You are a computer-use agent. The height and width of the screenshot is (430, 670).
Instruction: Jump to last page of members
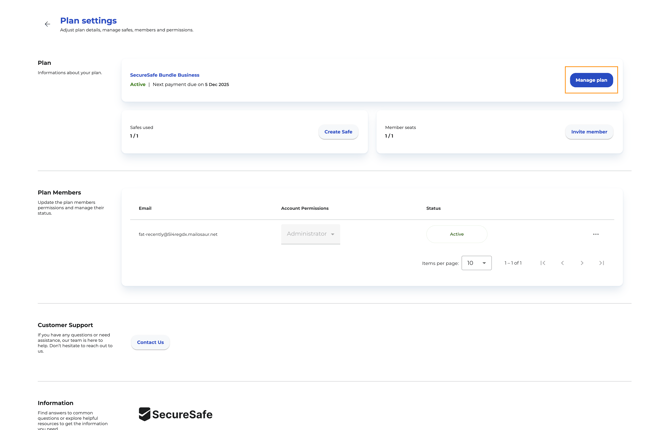[602, 263]
